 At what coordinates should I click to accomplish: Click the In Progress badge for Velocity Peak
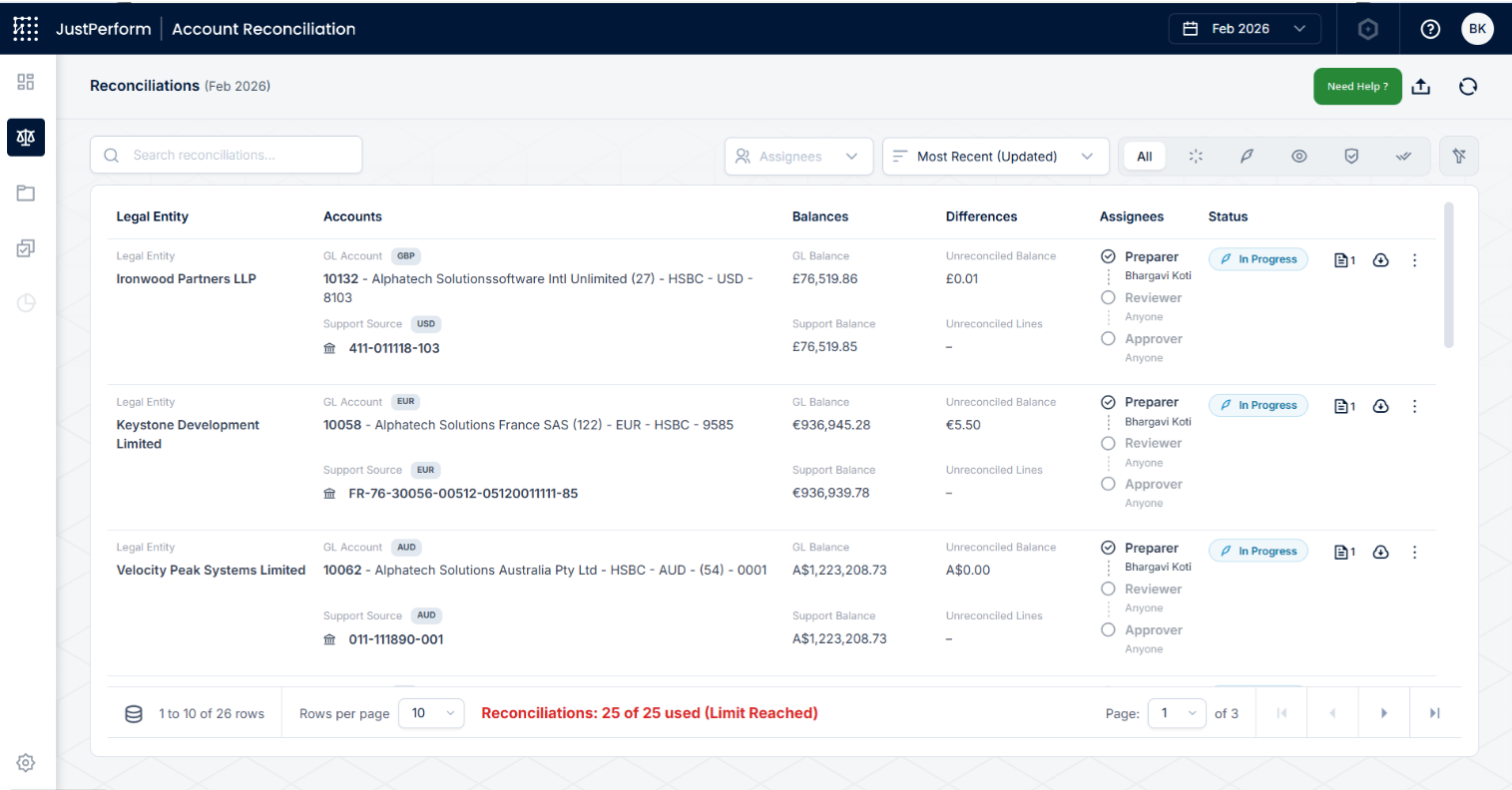pos(1259,551)
